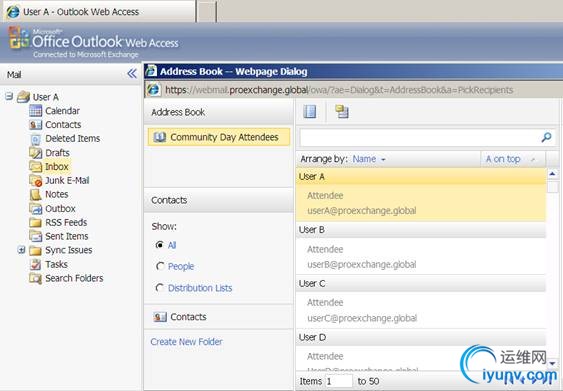Click the Create New Folder link

click(x=186, y=341)
